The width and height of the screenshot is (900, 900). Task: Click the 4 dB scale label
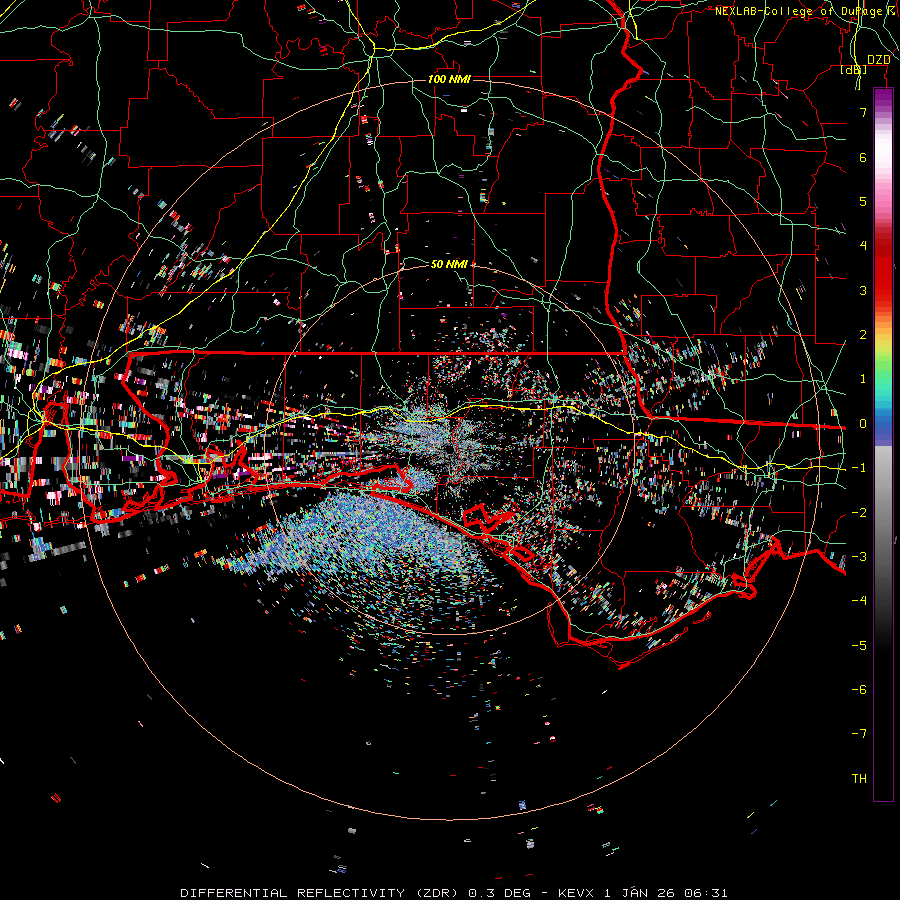(x=863, y=246)
